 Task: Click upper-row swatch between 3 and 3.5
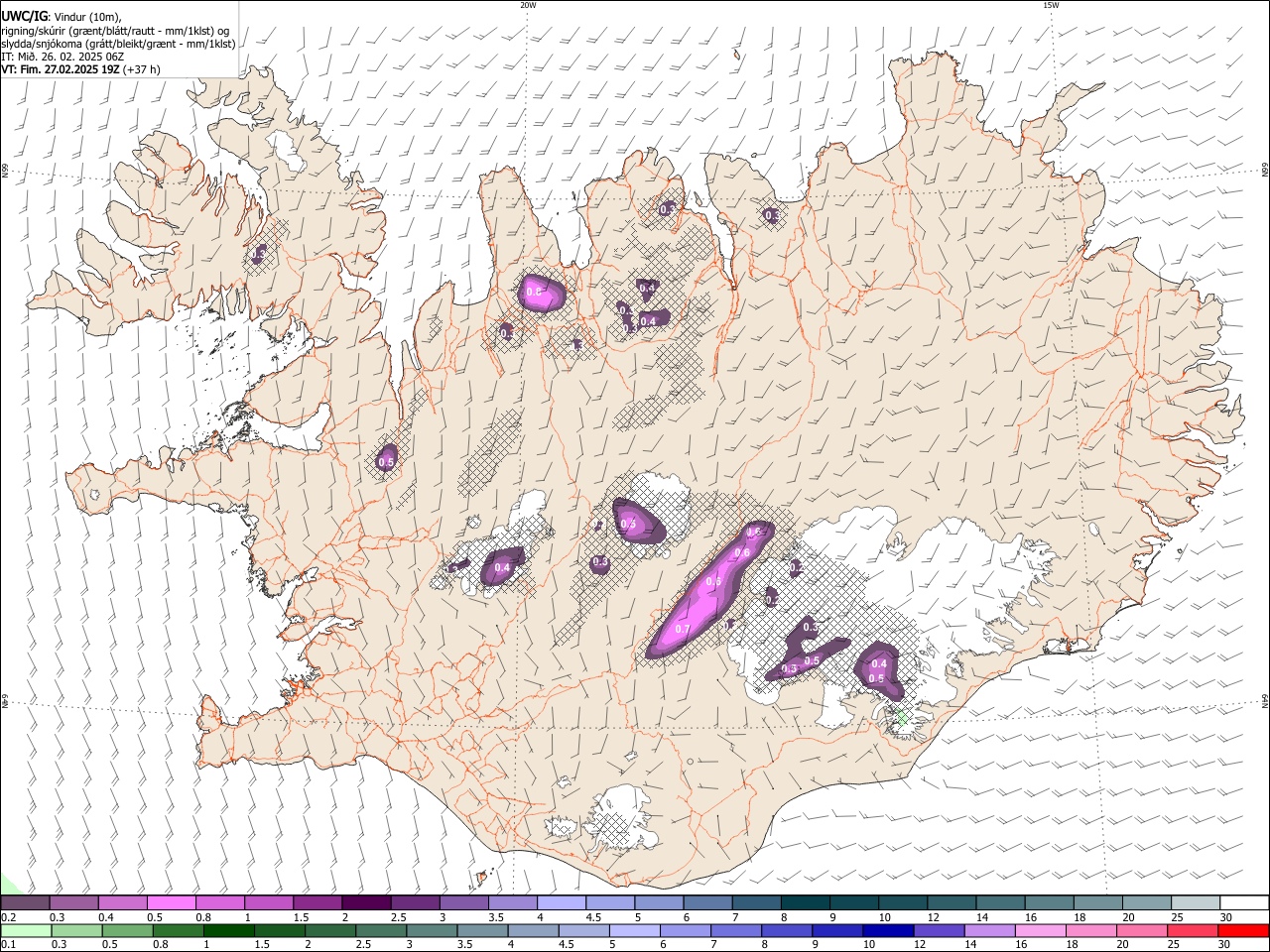462,902
